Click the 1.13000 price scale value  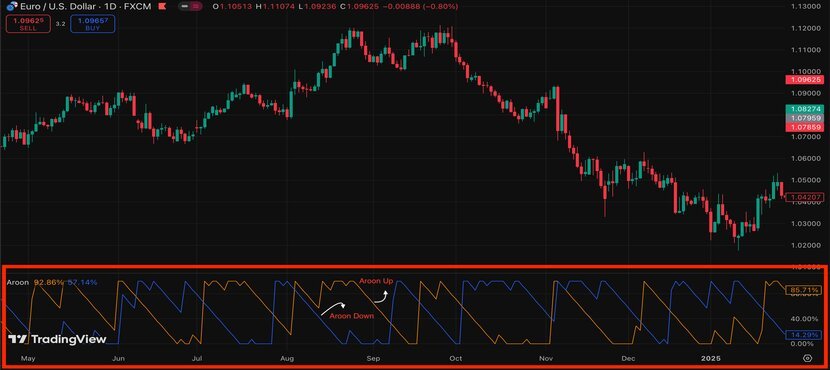coord(805,6)
